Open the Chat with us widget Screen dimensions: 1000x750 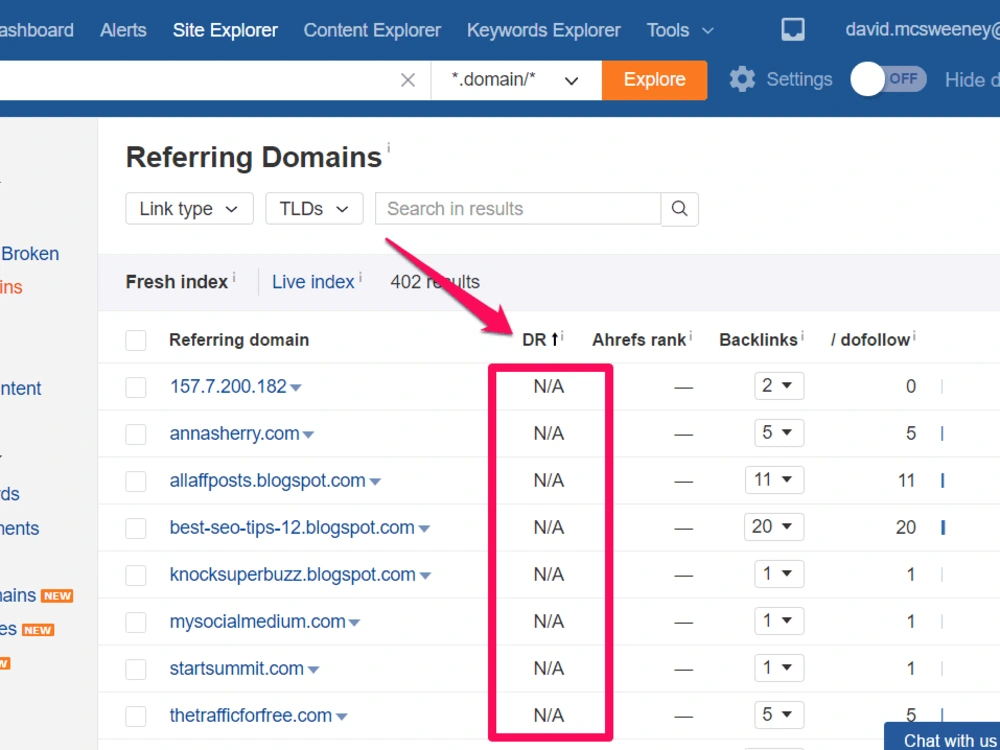click(943, 737)
